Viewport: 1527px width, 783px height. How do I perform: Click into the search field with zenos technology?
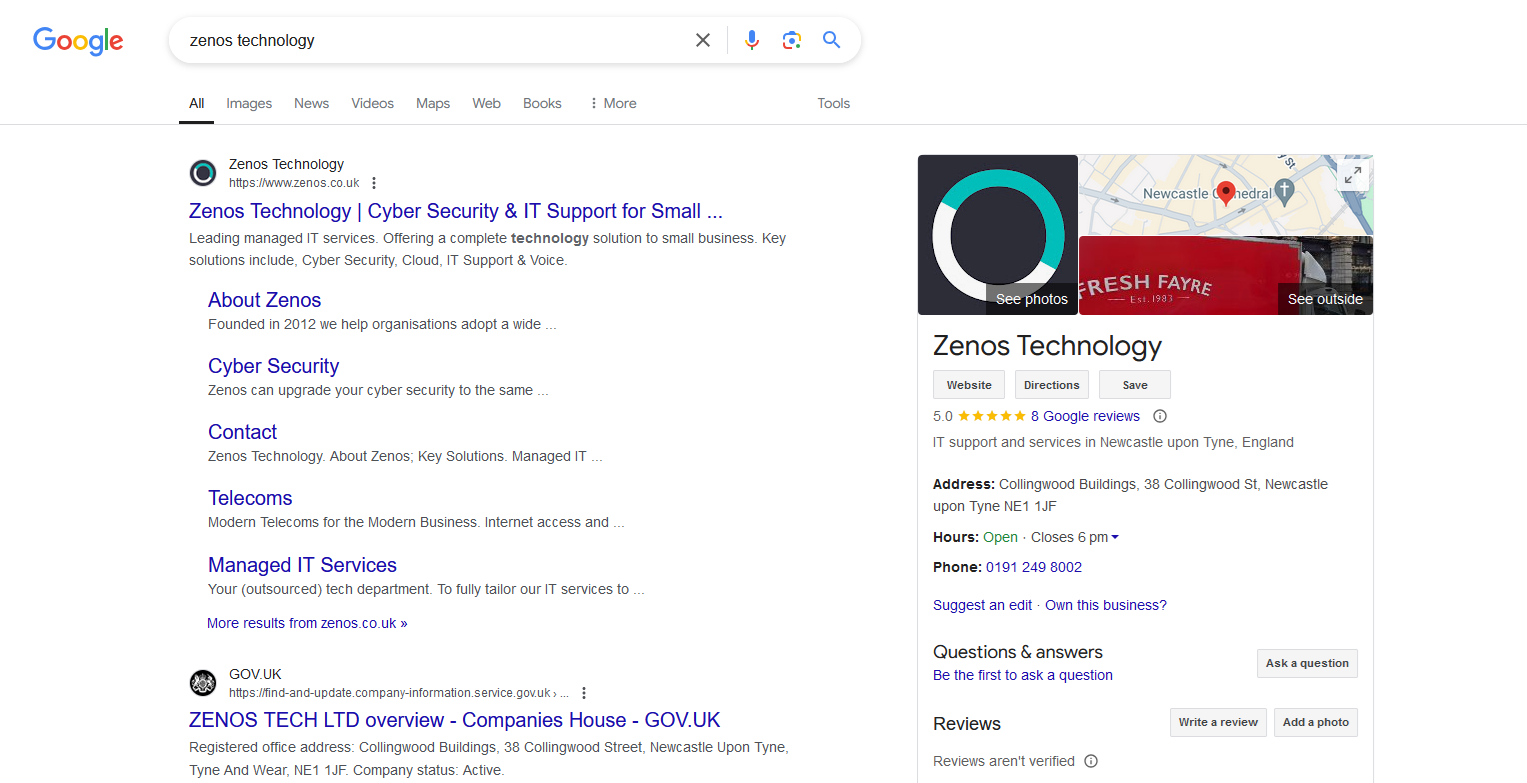coord(430,40)
